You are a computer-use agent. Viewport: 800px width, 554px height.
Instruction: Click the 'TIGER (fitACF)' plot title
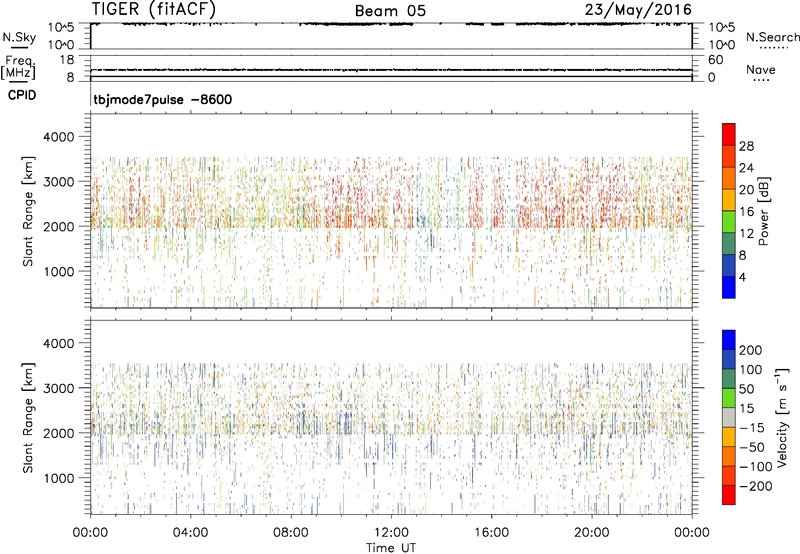pos(154,9)
